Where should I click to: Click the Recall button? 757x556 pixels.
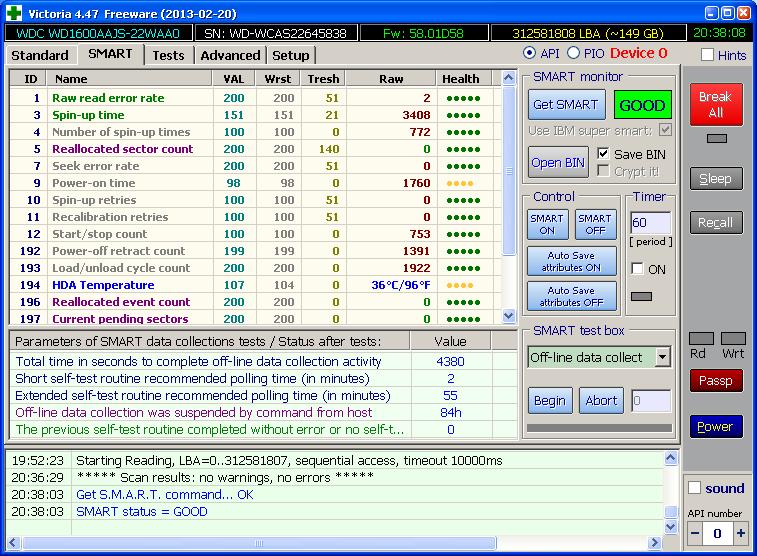pyautogui.click(x=716, y=222)
